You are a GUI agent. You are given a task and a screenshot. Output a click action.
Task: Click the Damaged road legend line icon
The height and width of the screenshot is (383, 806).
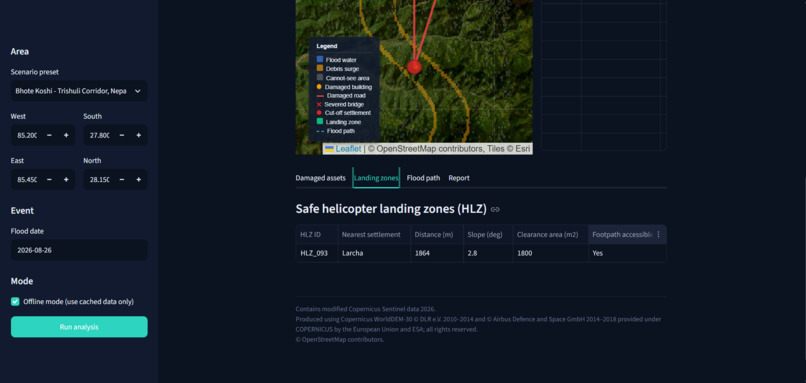[320, 96]
